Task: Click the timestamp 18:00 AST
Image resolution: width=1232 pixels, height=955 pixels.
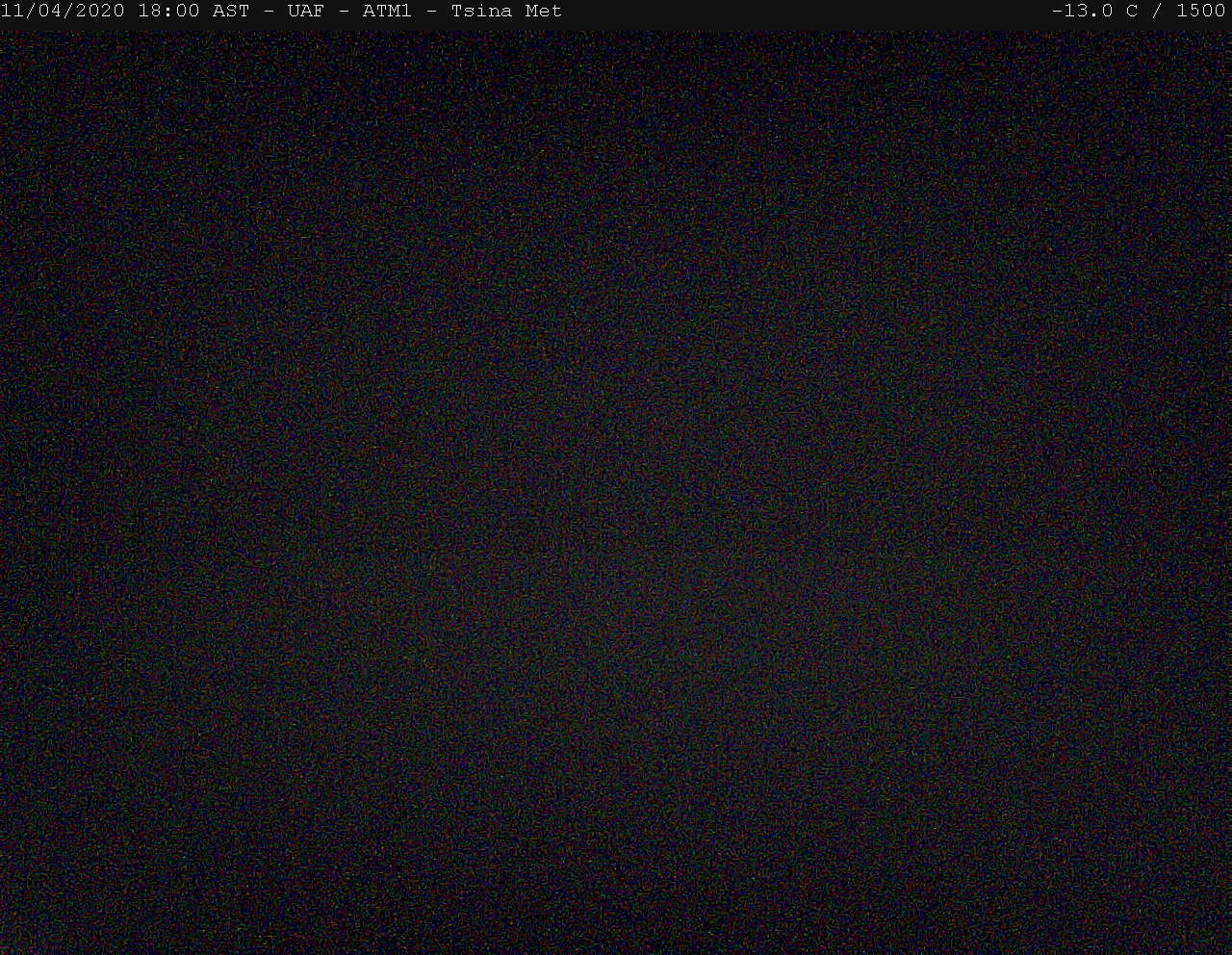Action: (193, 12)
